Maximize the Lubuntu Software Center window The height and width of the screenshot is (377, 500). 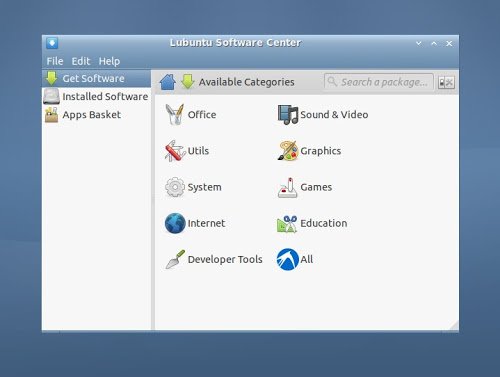click(x=434, y=43)
